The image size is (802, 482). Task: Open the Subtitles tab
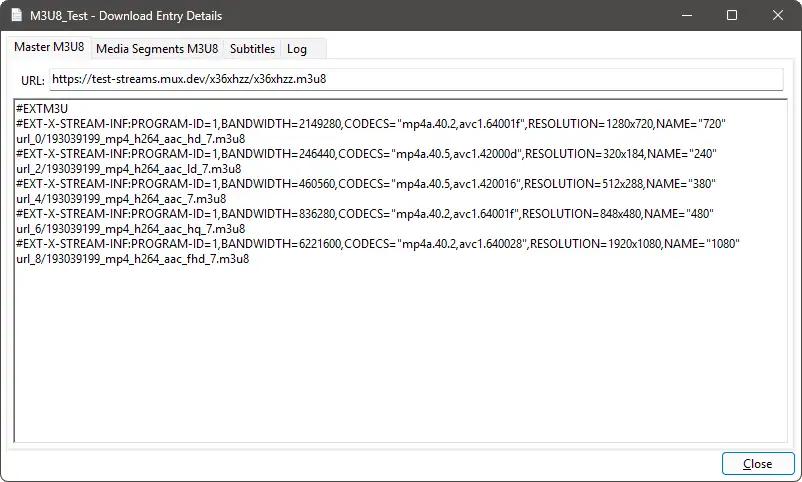(x=252, y=49)
